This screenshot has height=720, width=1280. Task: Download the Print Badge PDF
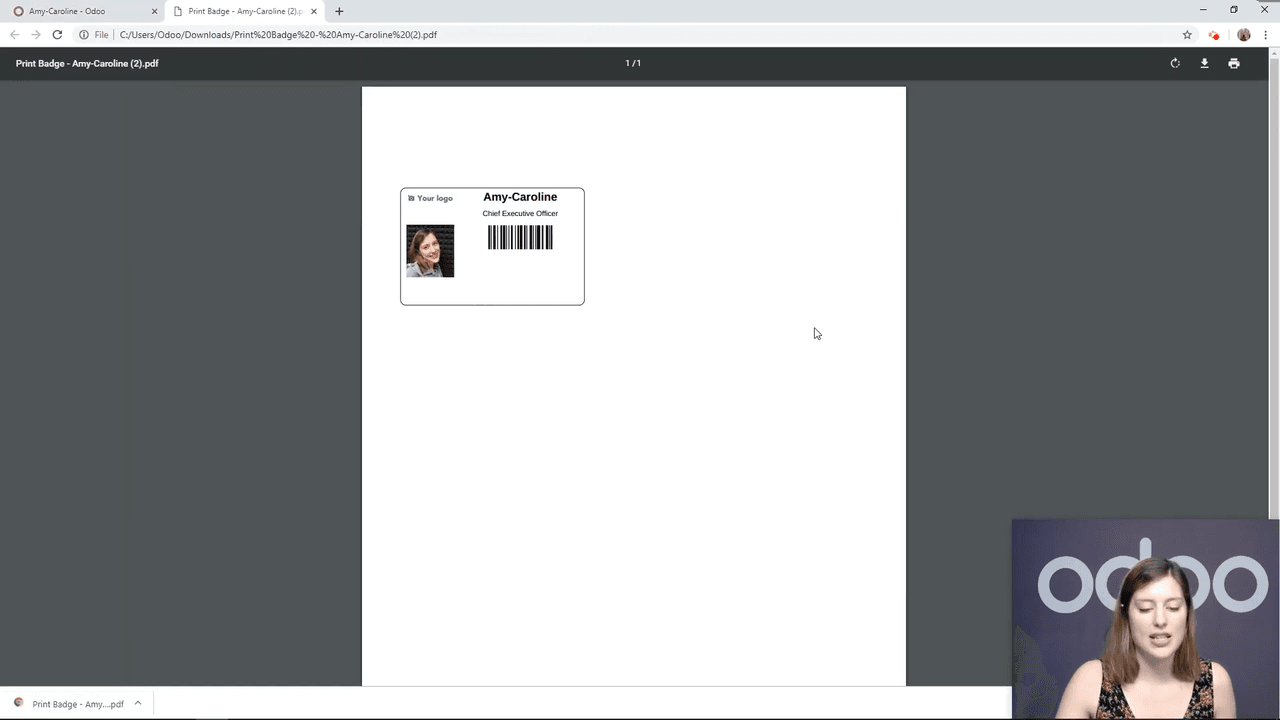1204,63
